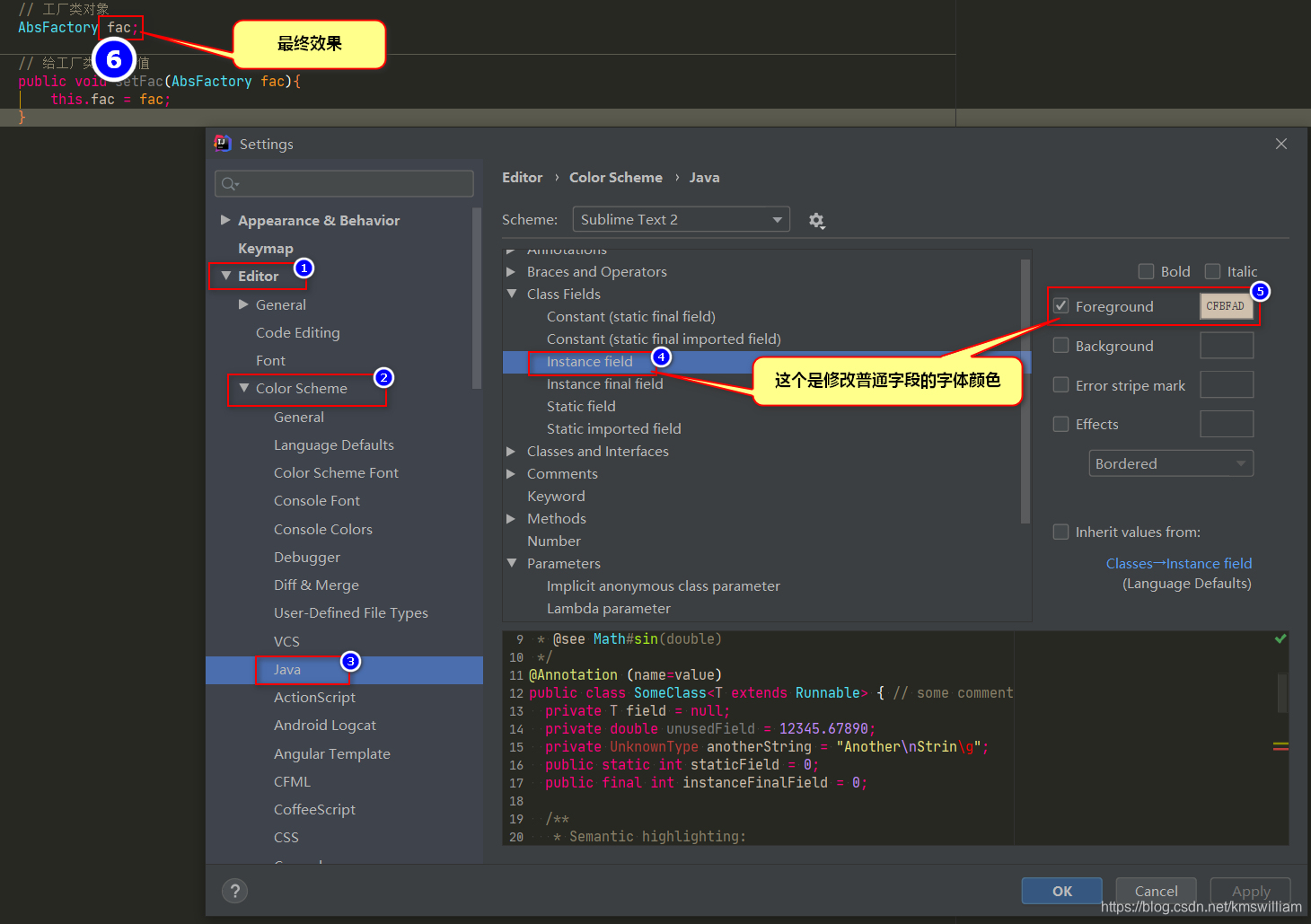Expand Braces and Operators group
Image resolution: width=1311 pixels, height=924 pixels.
pos(511,271)
